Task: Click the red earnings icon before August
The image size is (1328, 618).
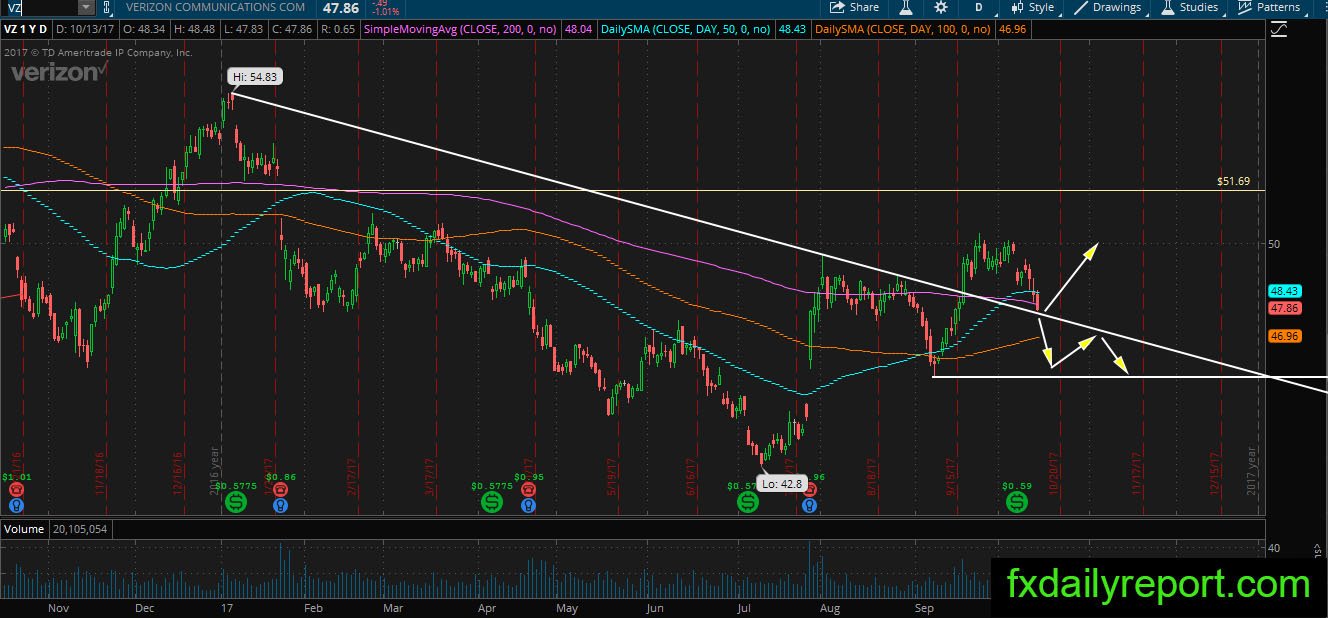Action: click(x=808, y=491)
